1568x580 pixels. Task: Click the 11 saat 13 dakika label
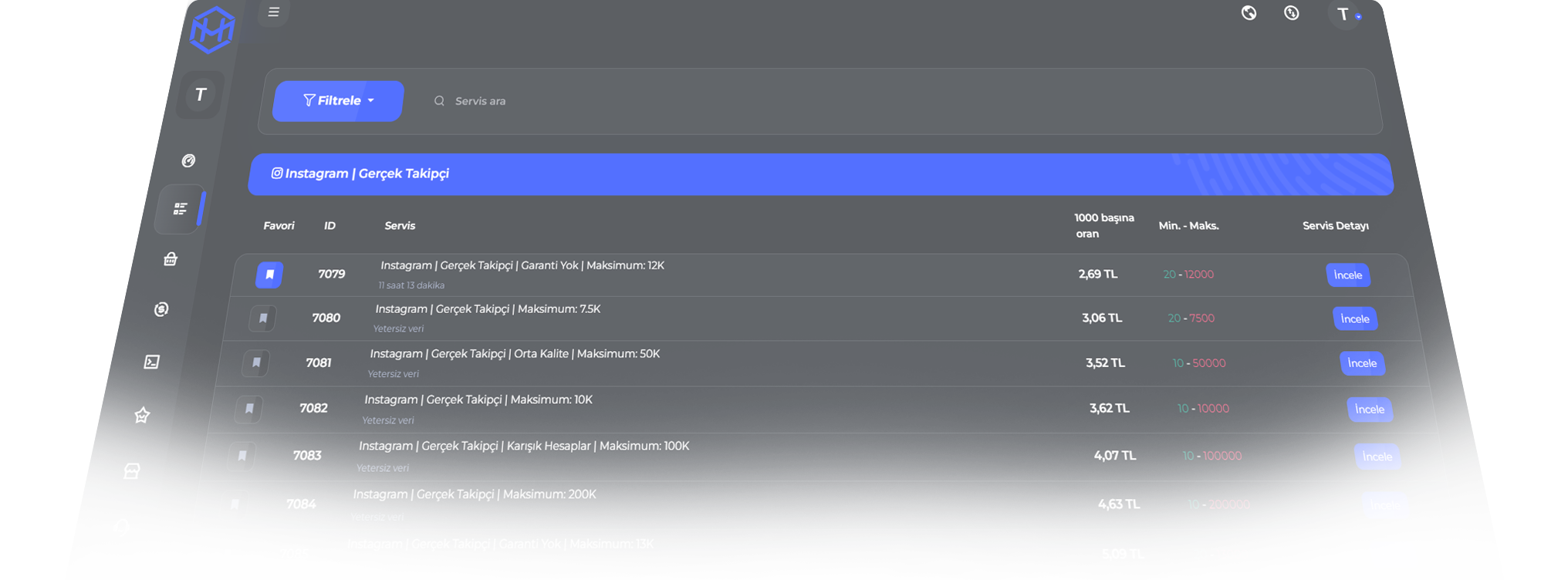click(x=411, y=285)
